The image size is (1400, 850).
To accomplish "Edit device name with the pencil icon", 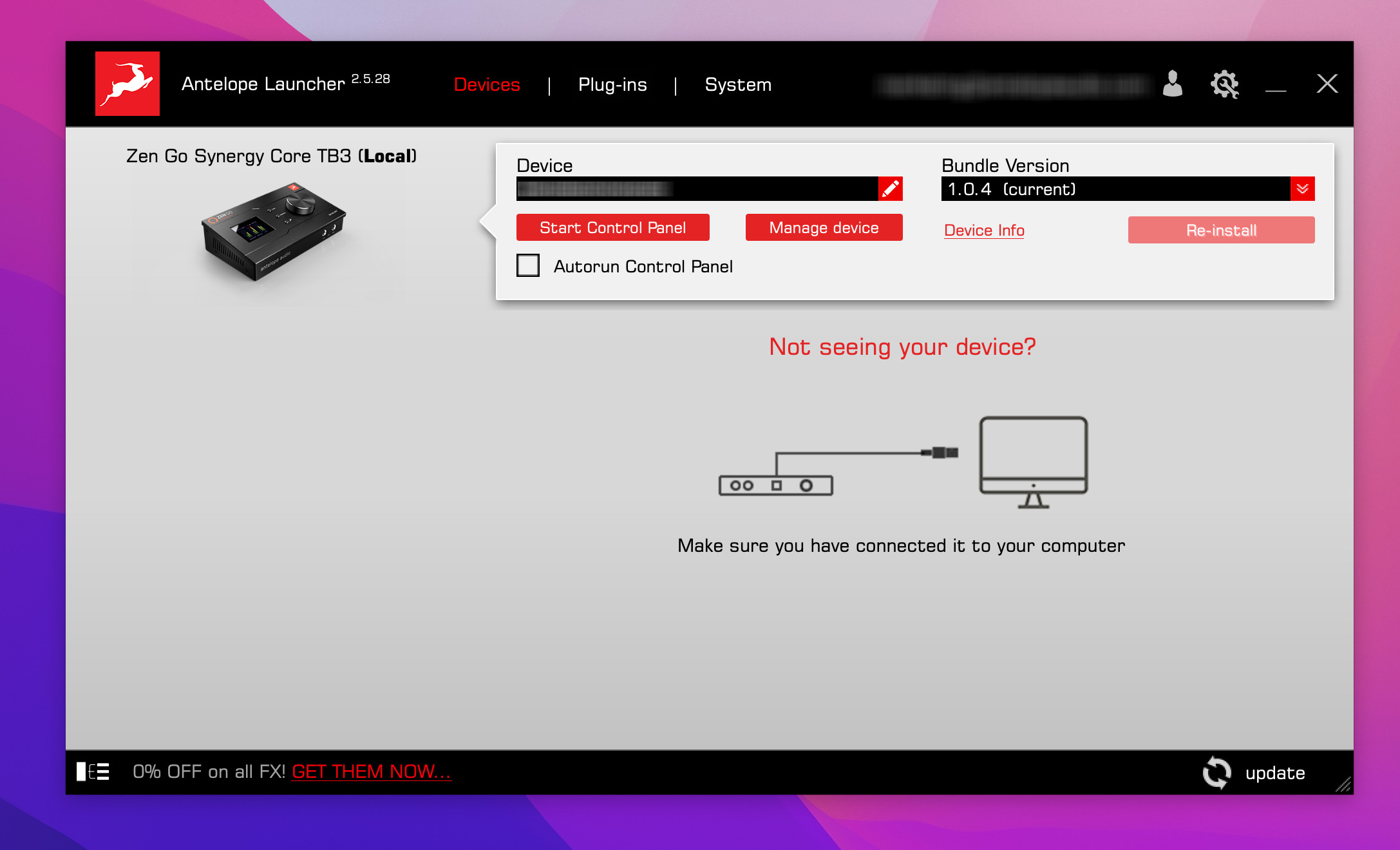I will [891, 189].
